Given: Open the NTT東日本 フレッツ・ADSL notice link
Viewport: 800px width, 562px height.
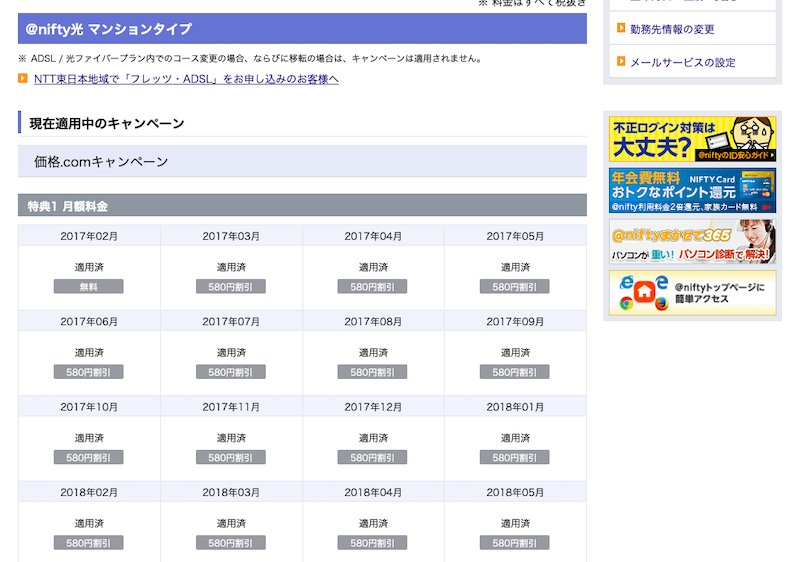Looking at the screenshot, I should pyautogui.click(x=186, y=79).
